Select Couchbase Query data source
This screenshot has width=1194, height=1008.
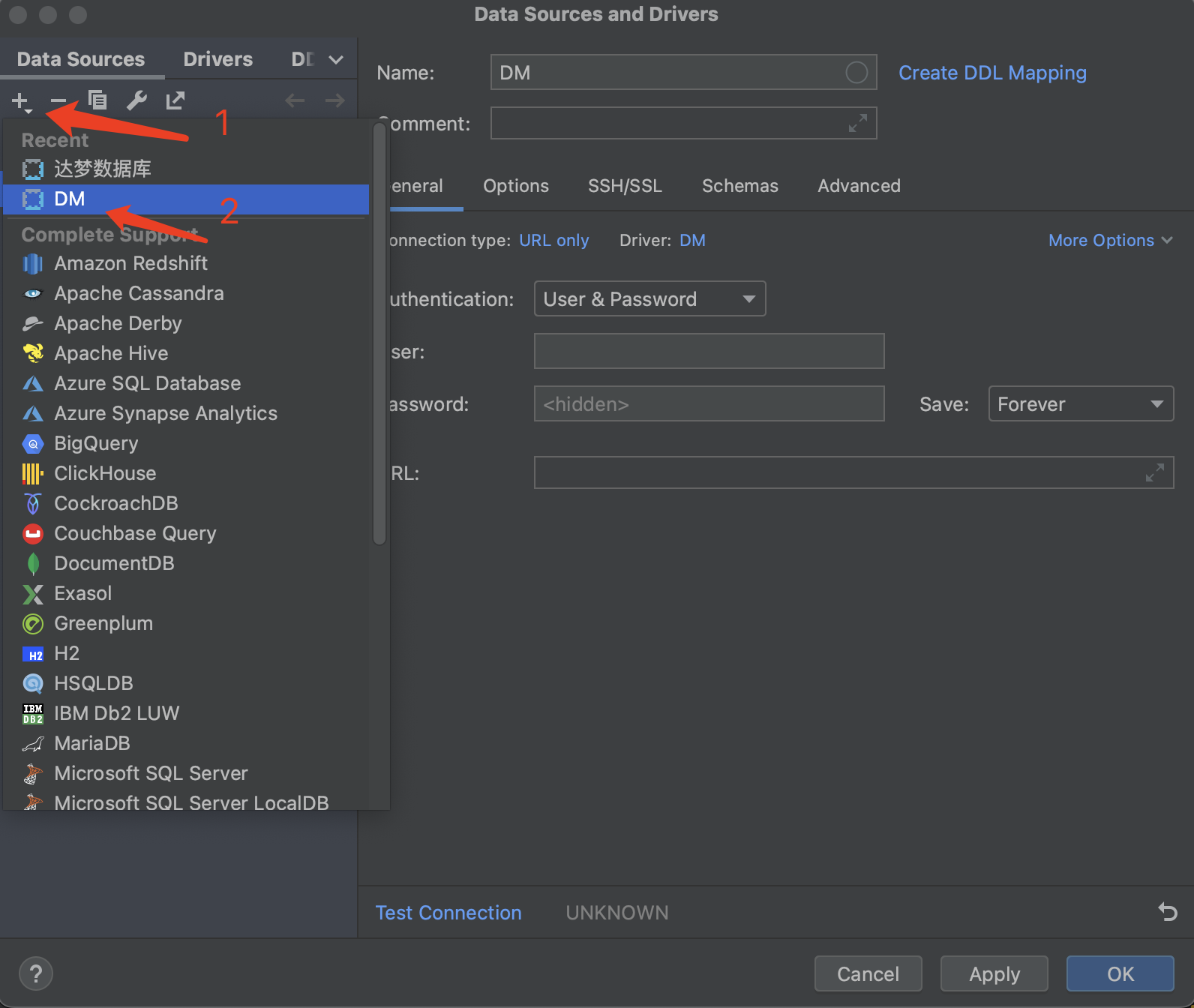tap(186, 533)
